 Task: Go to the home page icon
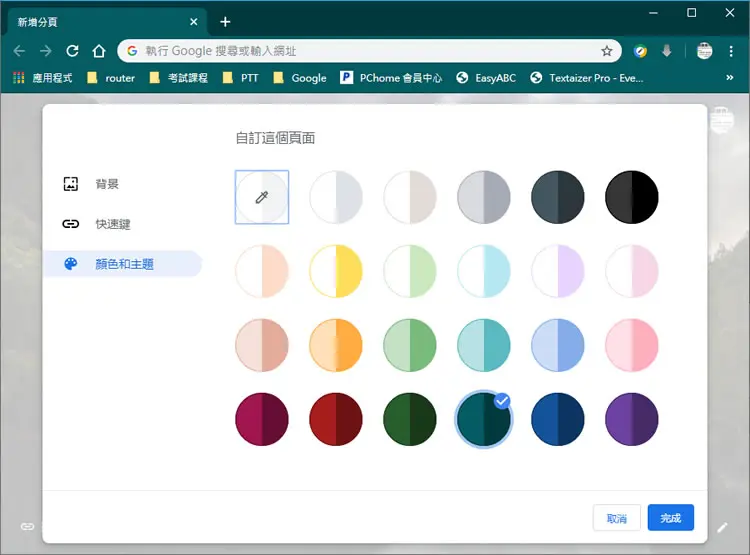99,51
